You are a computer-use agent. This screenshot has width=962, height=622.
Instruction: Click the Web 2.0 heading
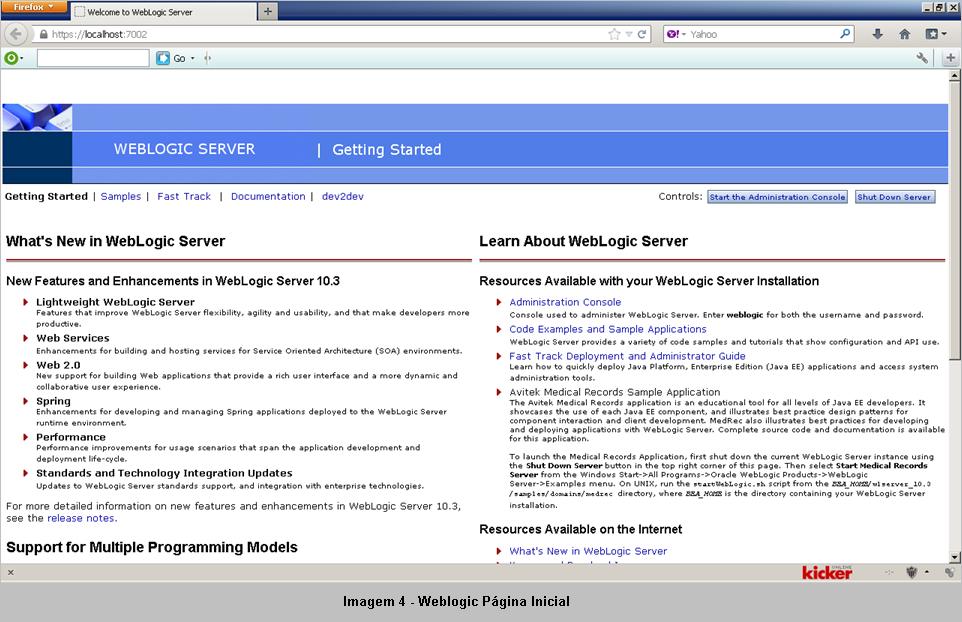58,365
